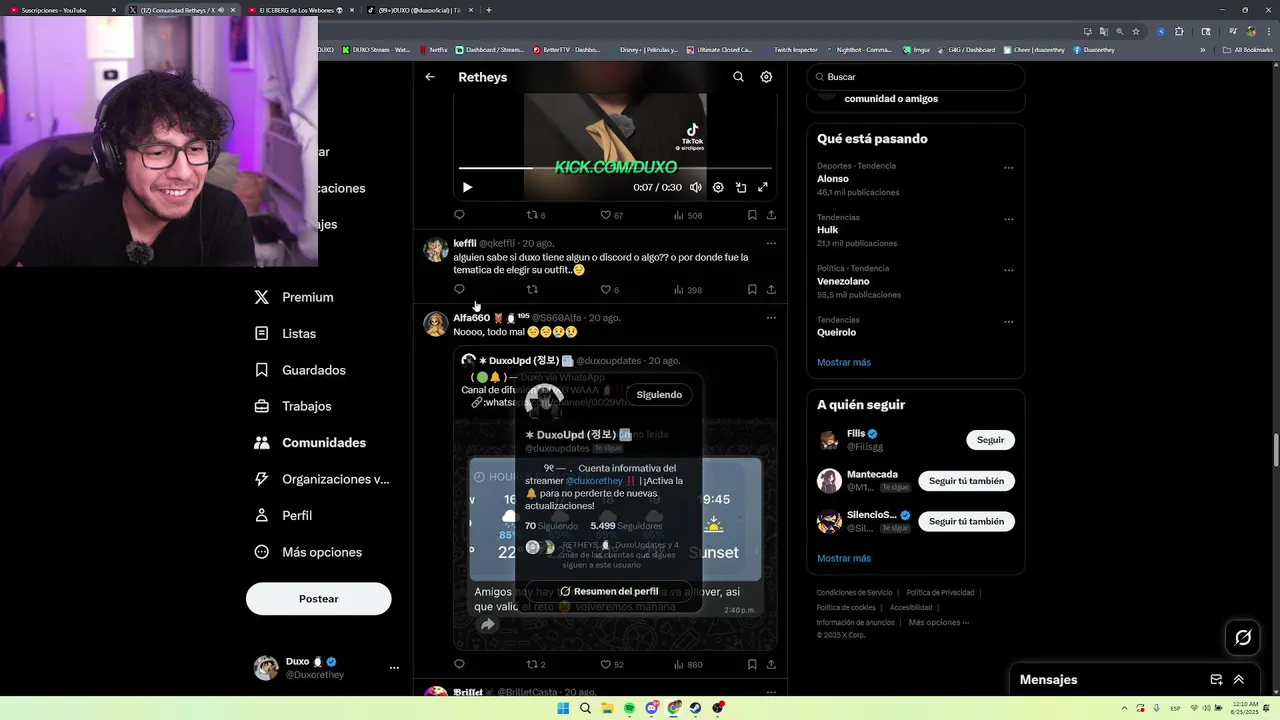Screen dimensions: 1280x720
Task: Open Guardados in the sidebar
Action: (300, 370)
